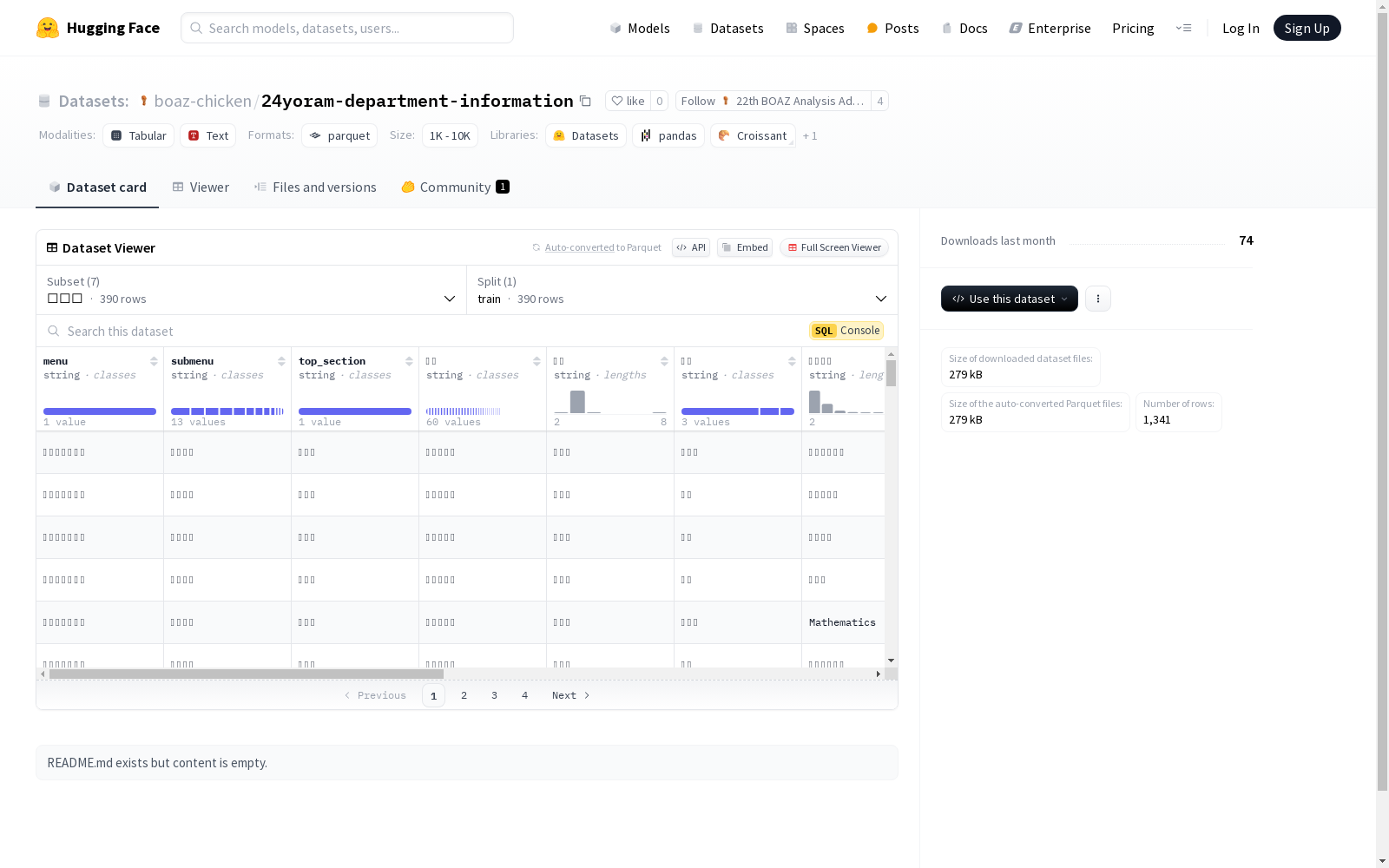
Task: Open Posts in the navigation
Action: [x=893, y=28]
